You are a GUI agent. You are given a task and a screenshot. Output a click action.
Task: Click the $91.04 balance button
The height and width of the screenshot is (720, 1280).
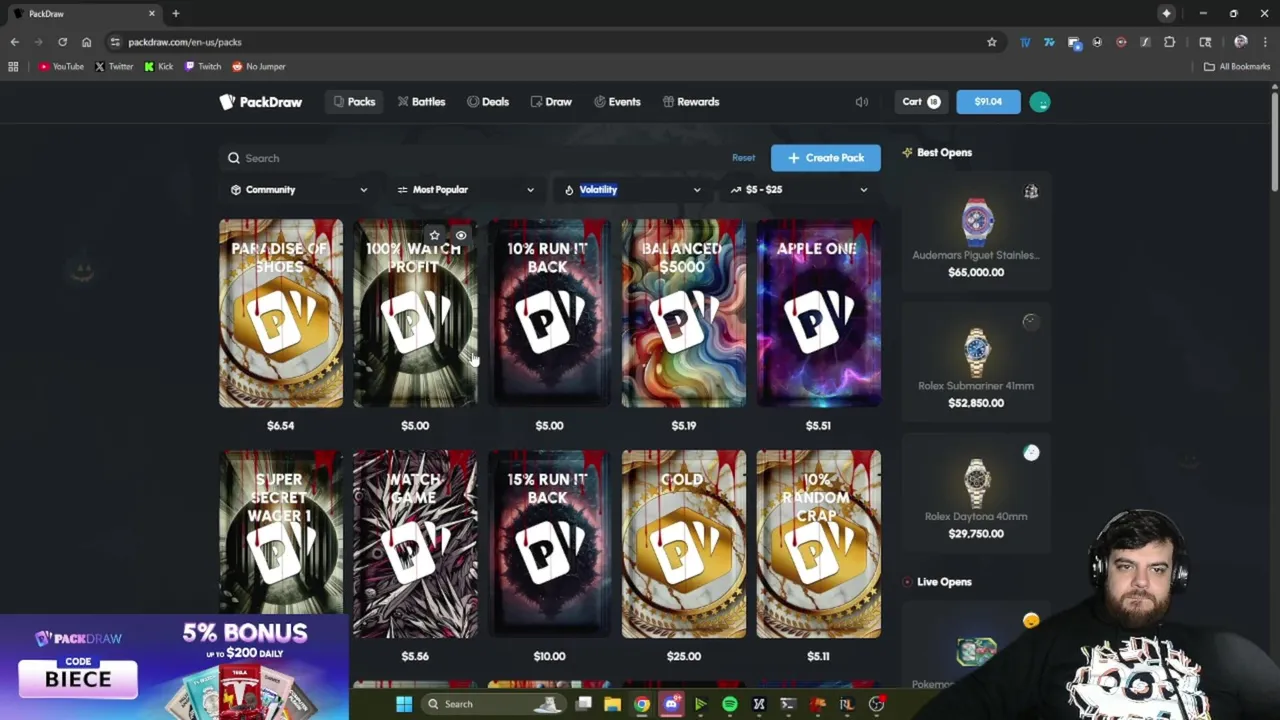[x=988, y=101]
